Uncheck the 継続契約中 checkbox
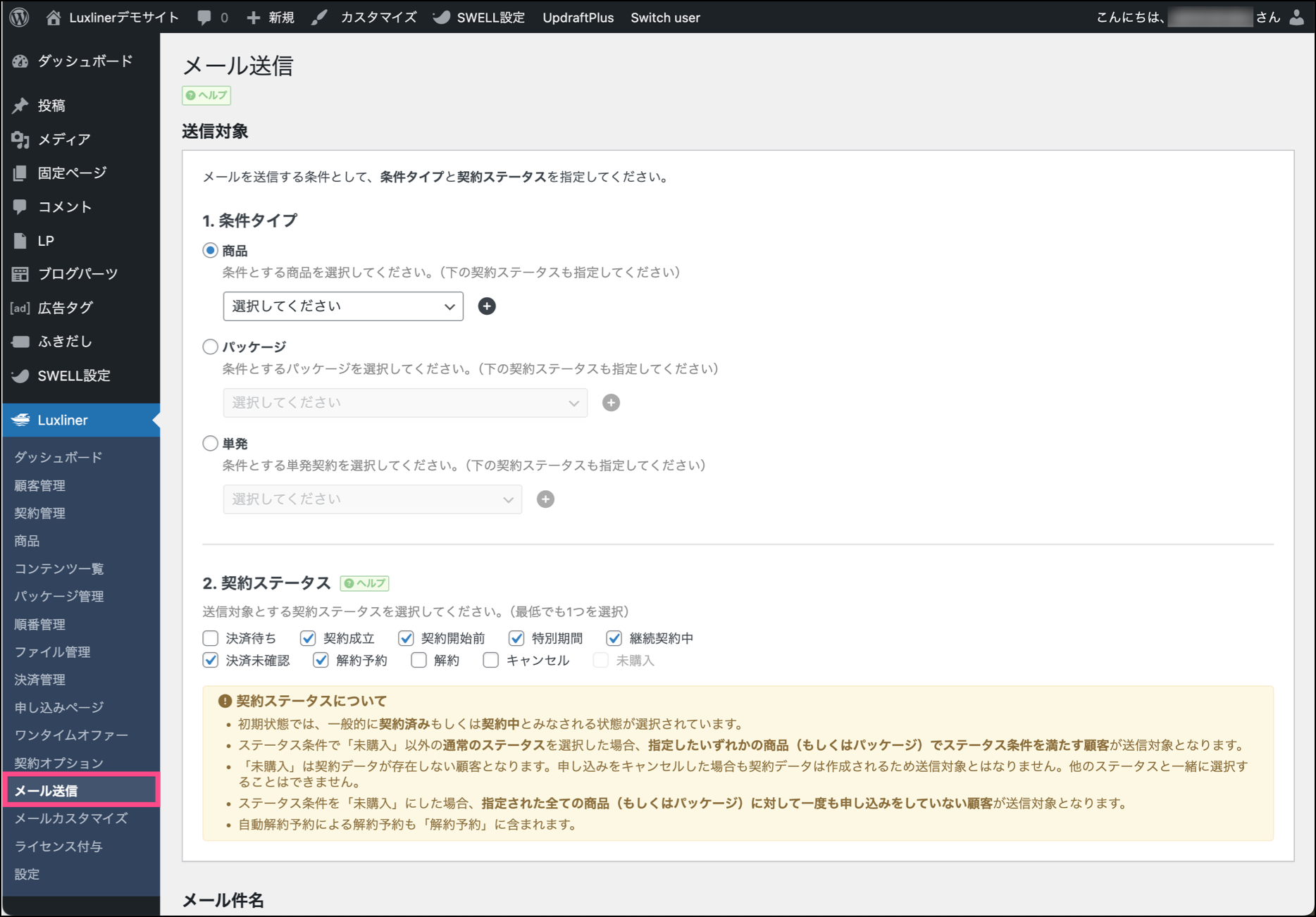The image size is (1316, 917). (614, 638)
